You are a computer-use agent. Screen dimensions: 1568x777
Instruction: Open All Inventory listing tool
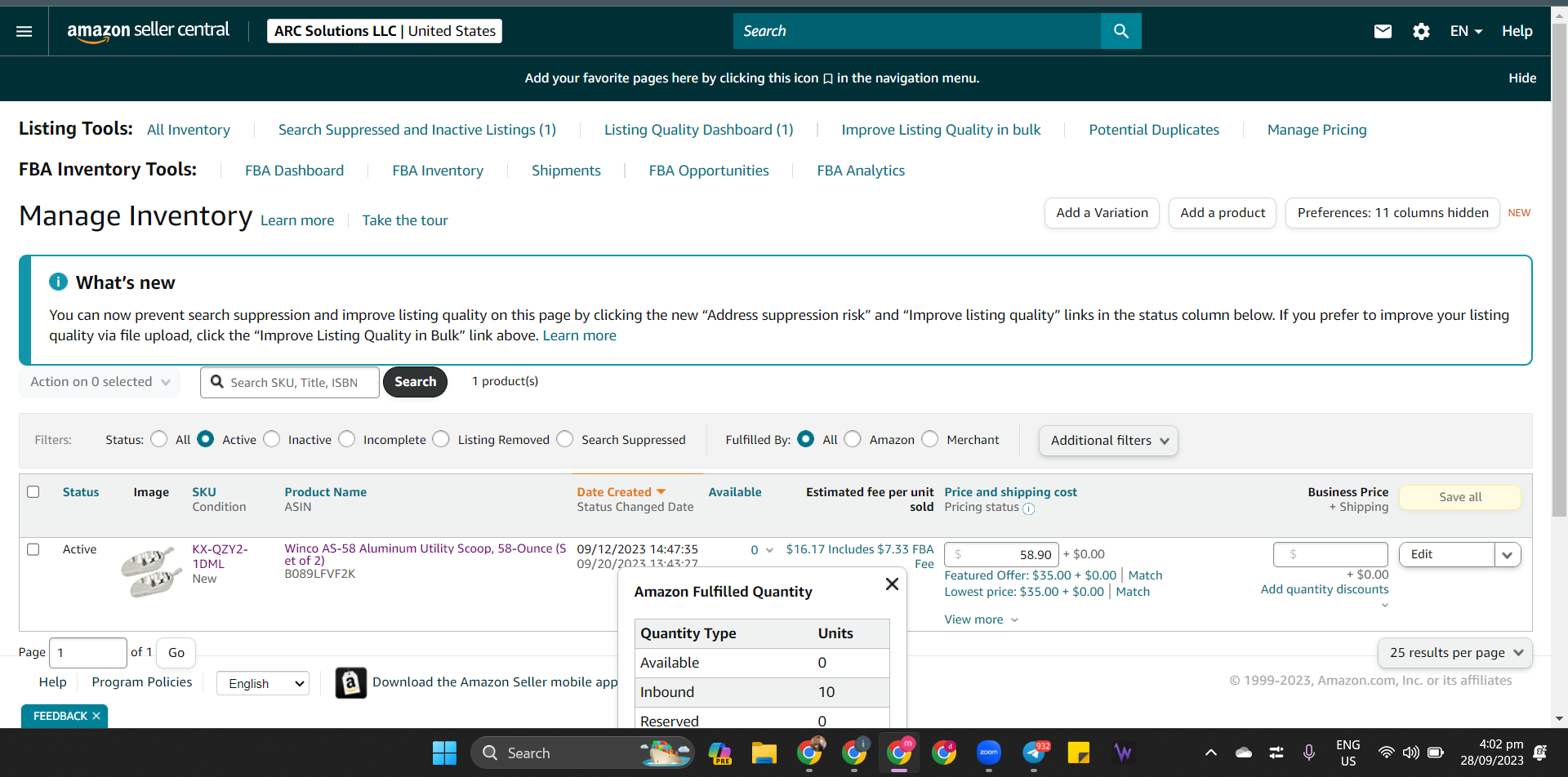(189, 130)
